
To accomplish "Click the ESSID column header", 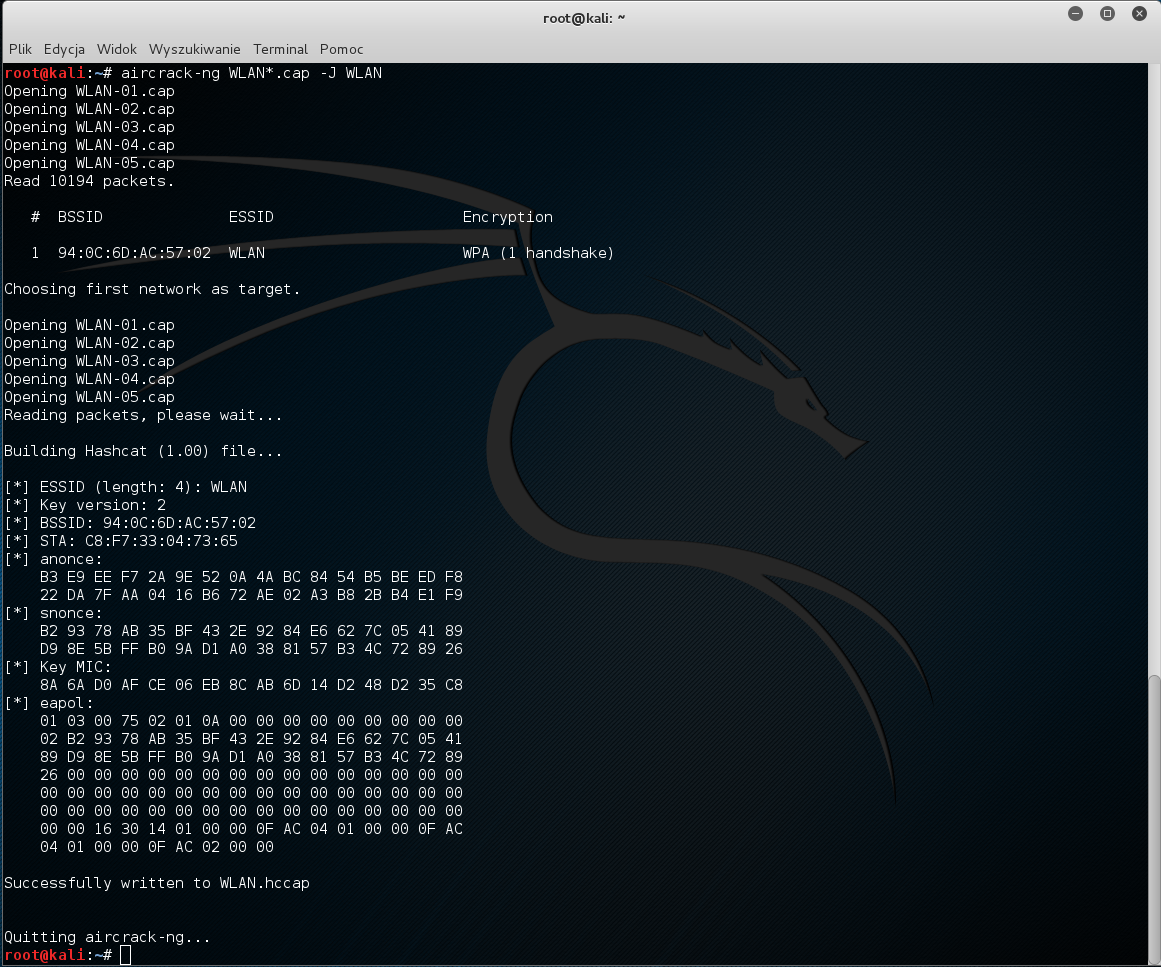I will click(251, 217).
